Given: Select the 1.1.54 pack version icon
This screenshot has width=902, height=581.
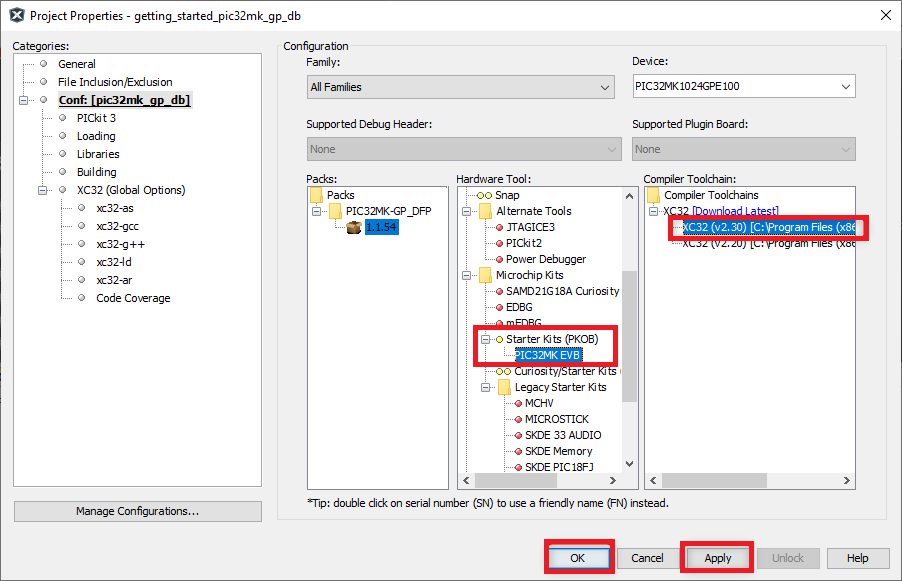Looking at the screenshot, I should click(x=352, y=227).
